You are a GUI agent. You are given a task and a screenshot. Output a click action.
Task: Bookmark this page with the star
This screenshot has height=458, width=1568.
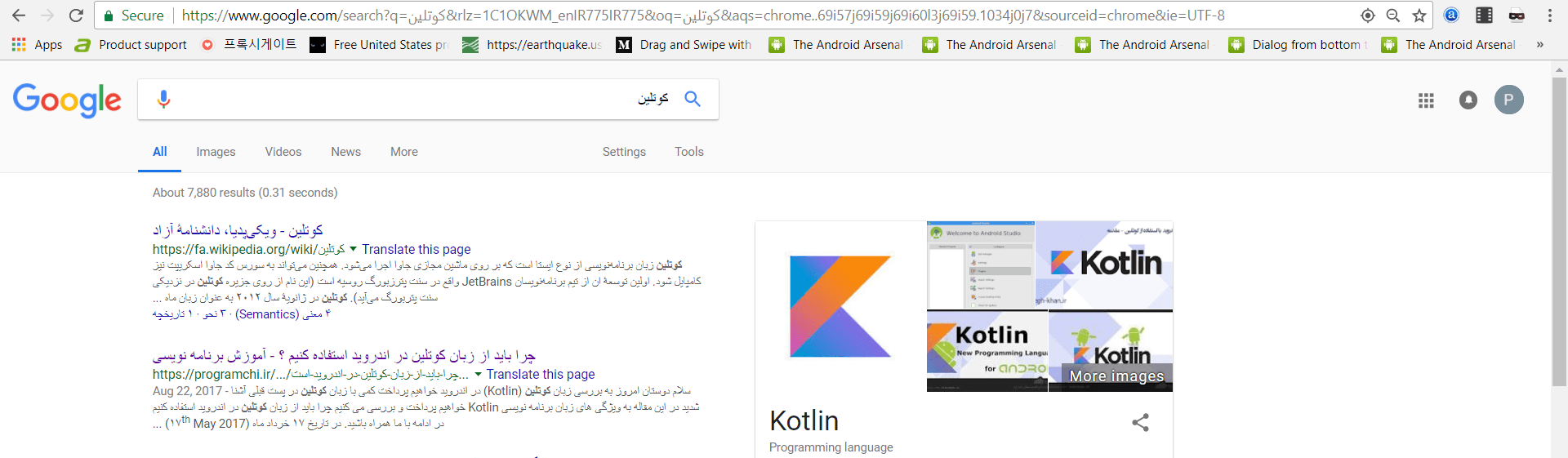(1419, 16)
